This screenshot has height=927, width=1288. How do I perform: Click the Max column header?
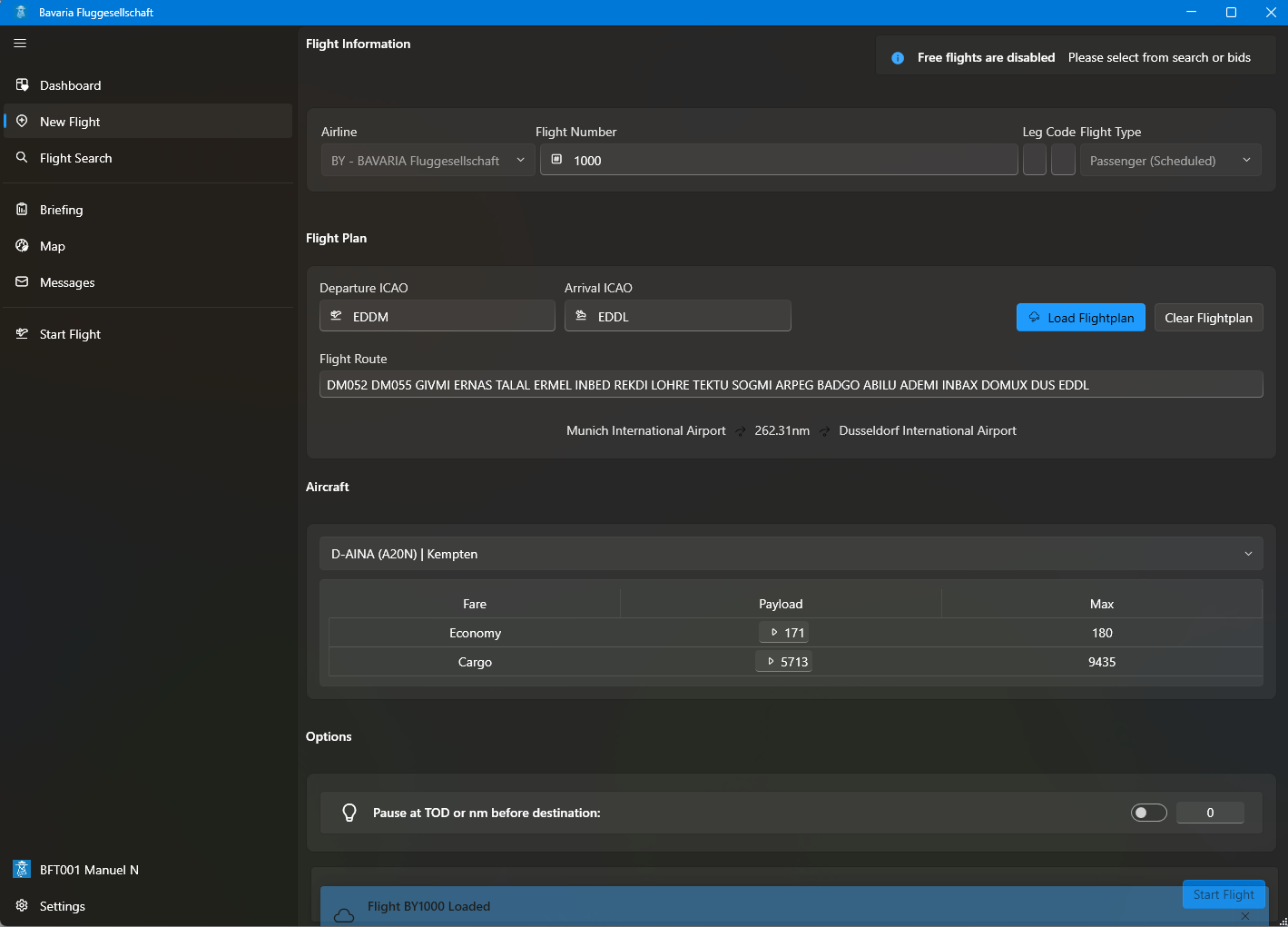1102,604
